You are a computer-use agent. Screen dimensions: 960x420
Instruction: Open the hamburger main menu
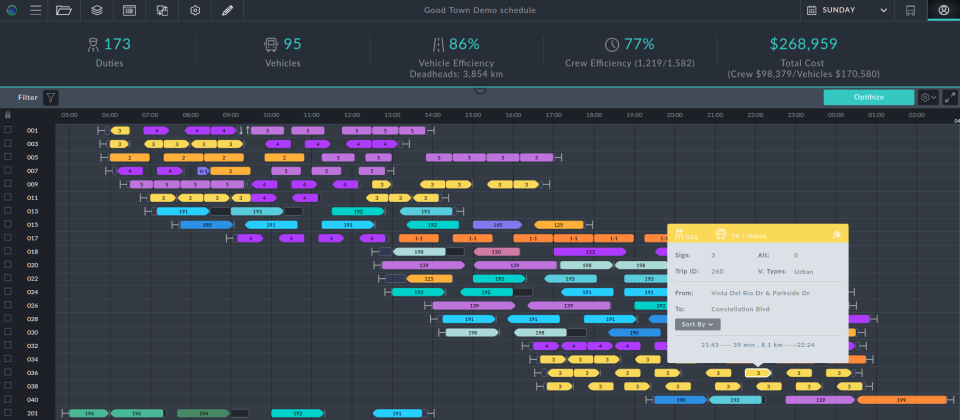pyautogui.click(x=36, y=10)
